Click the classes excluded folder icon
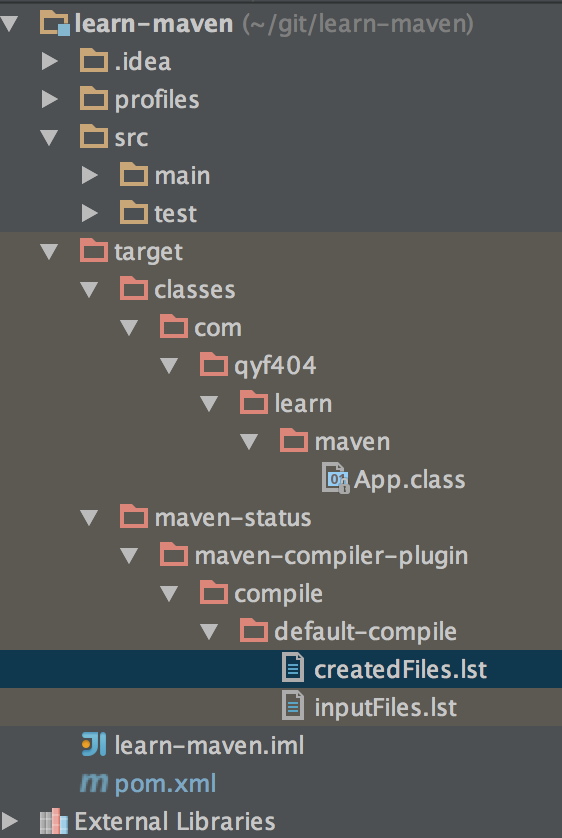Image resolution: width=562 pixels, height=838 pixels. pyautogui.click(x=134, y=288)
